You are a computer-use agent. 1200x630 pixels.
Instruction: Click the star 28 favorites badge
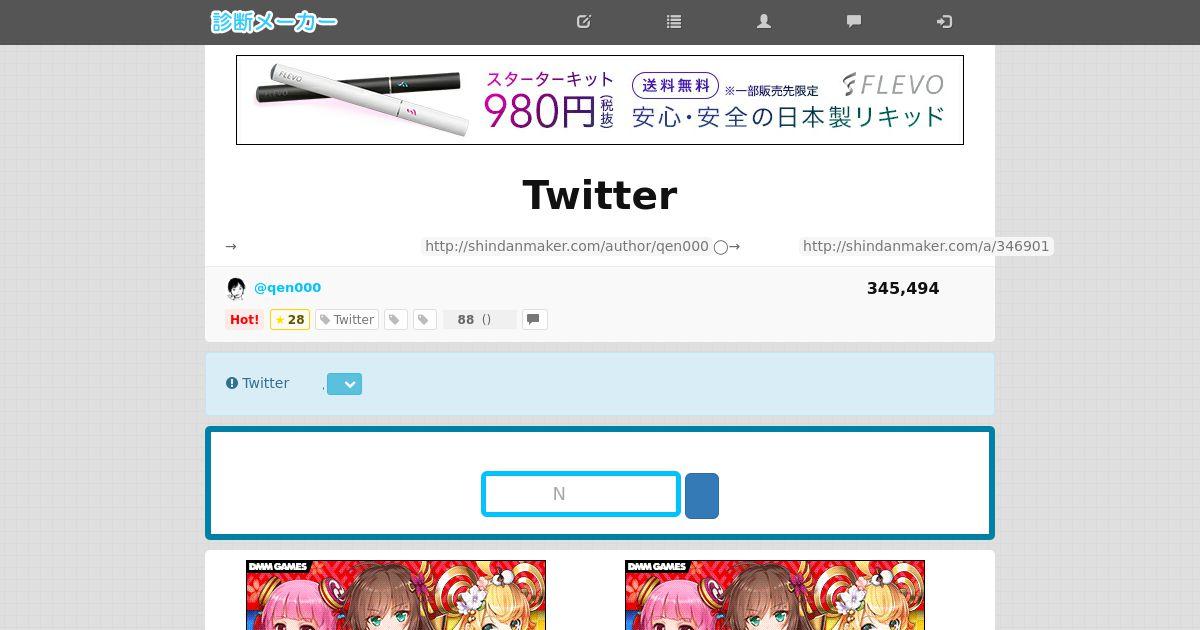(290, 320)
